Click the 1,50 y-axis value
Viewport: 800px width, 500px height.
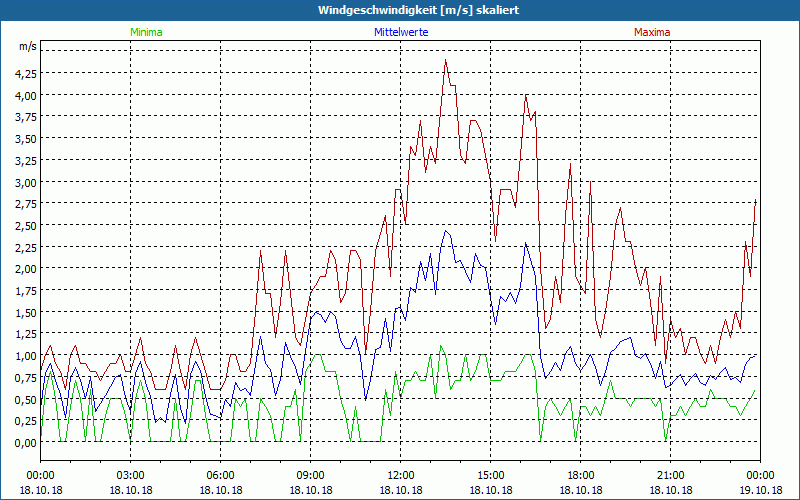point(26,312)
